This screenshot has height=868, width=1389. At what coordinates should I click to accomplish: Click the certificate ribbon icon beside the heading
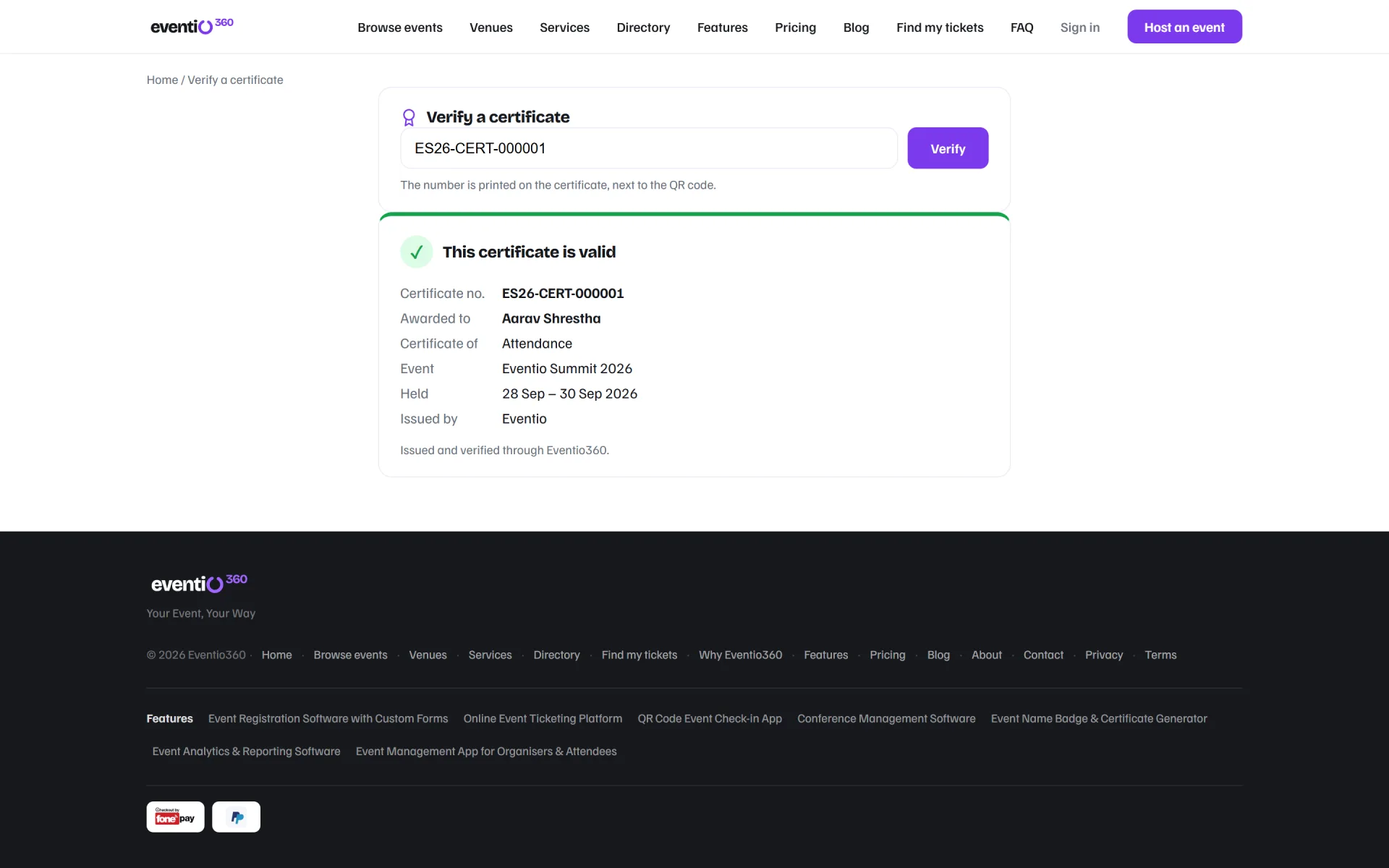tap(409, 117)
